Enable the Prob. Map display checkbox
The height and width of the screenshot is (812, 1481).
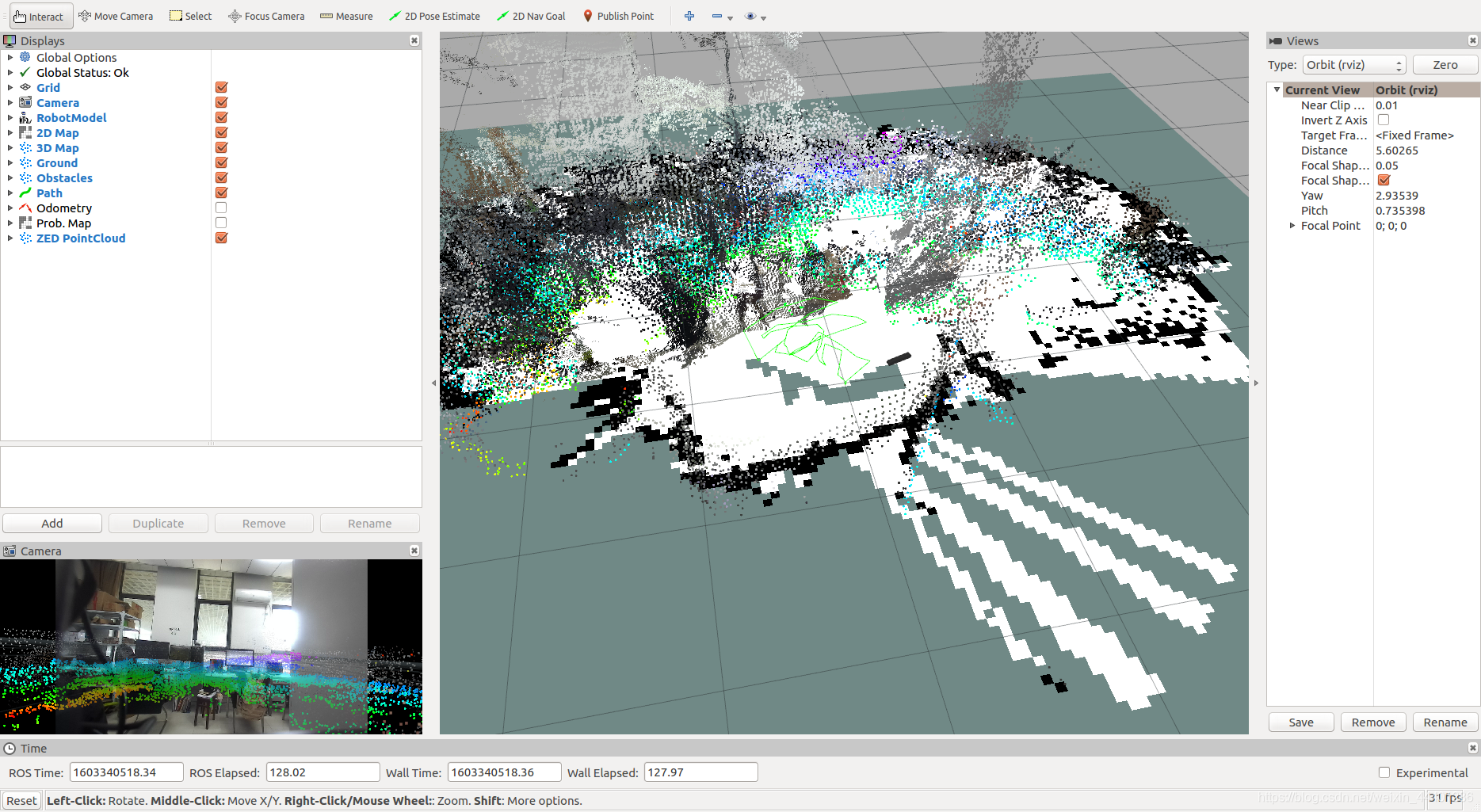tap(222, 223)
